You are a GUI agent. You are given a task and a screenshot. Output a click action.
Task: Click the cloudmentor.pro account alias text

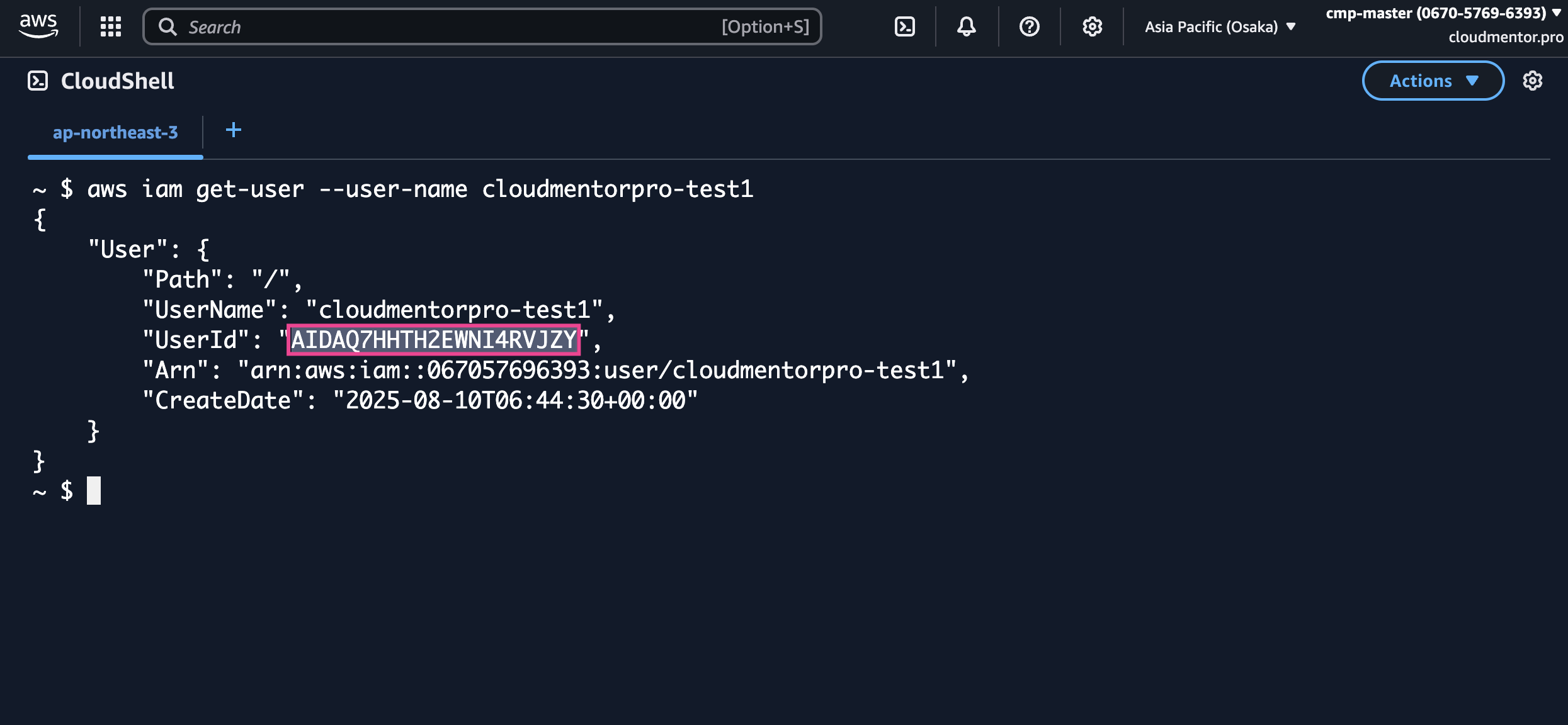coord(1505,37)
